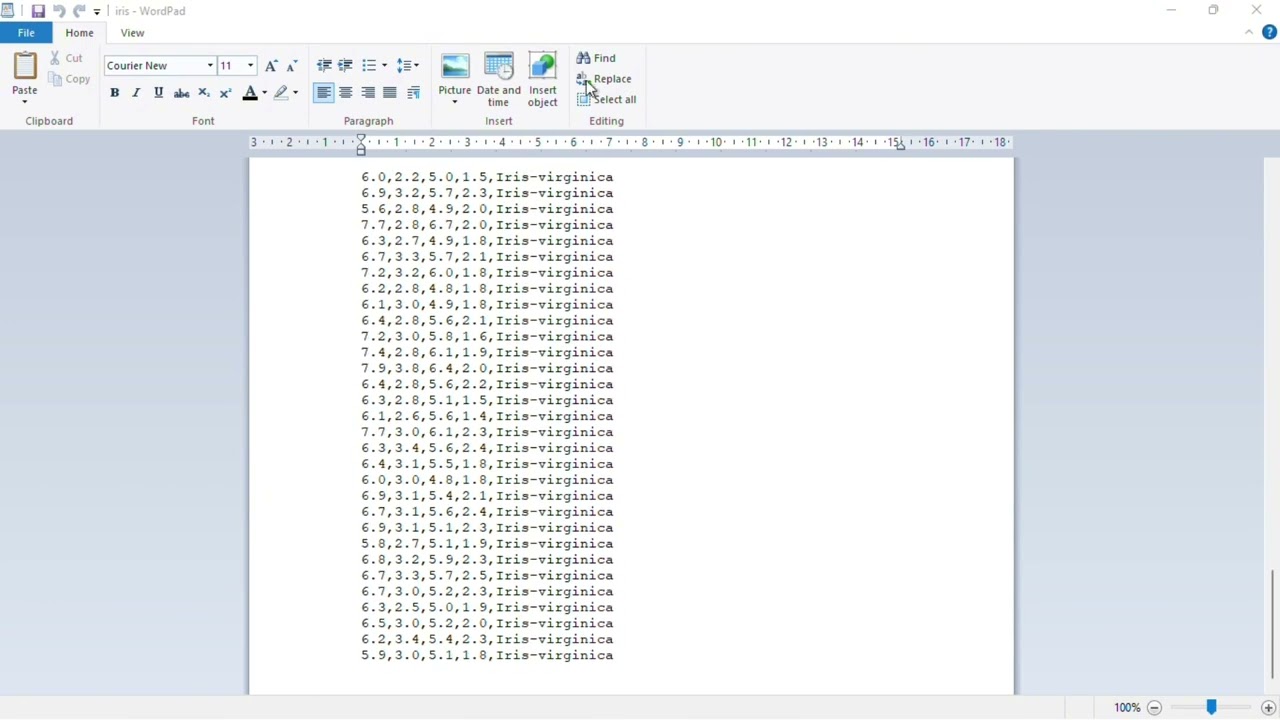The image size is (1280, 720).
Task: Toggle Superscript formatting
Action: point(226,93)
